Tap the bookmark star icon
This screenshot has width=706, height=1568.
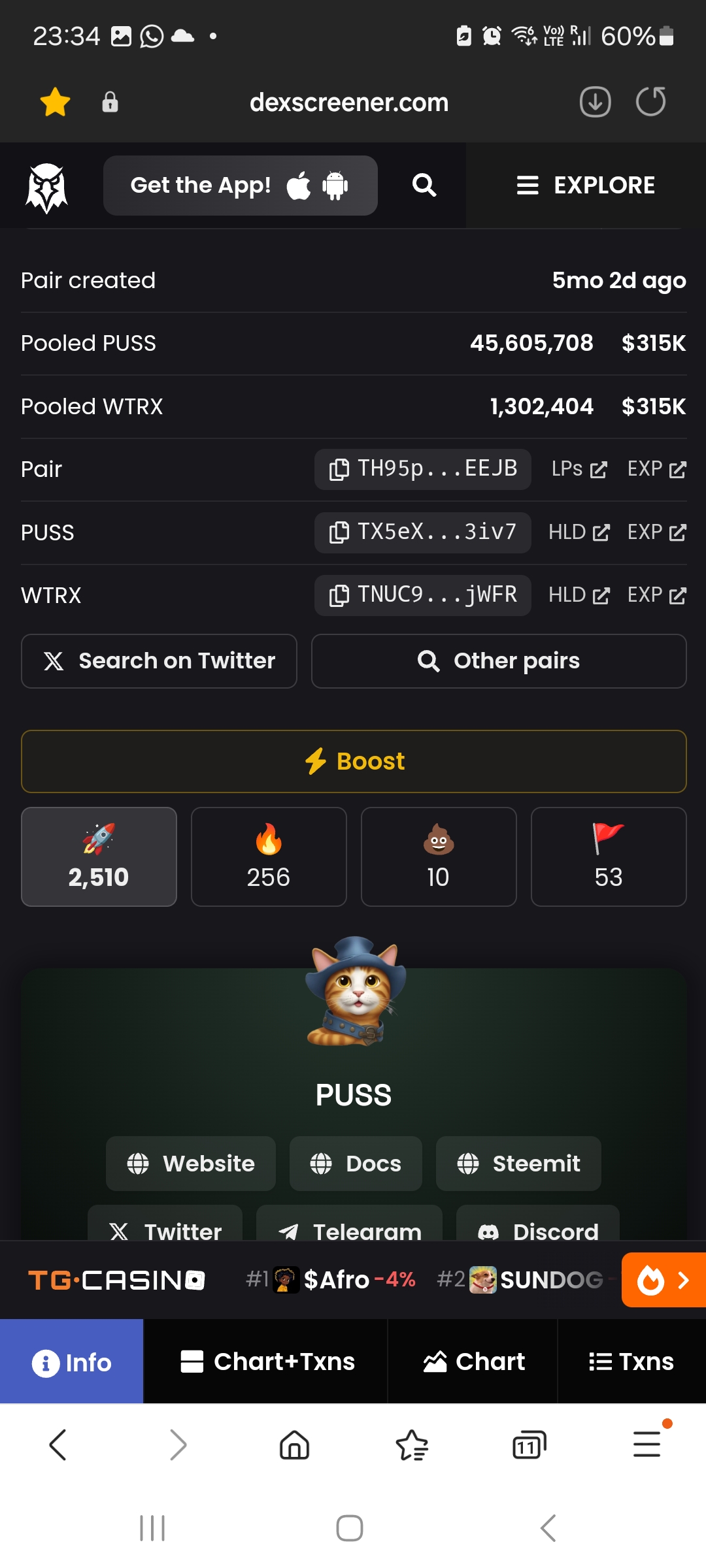tap(56, 102)
